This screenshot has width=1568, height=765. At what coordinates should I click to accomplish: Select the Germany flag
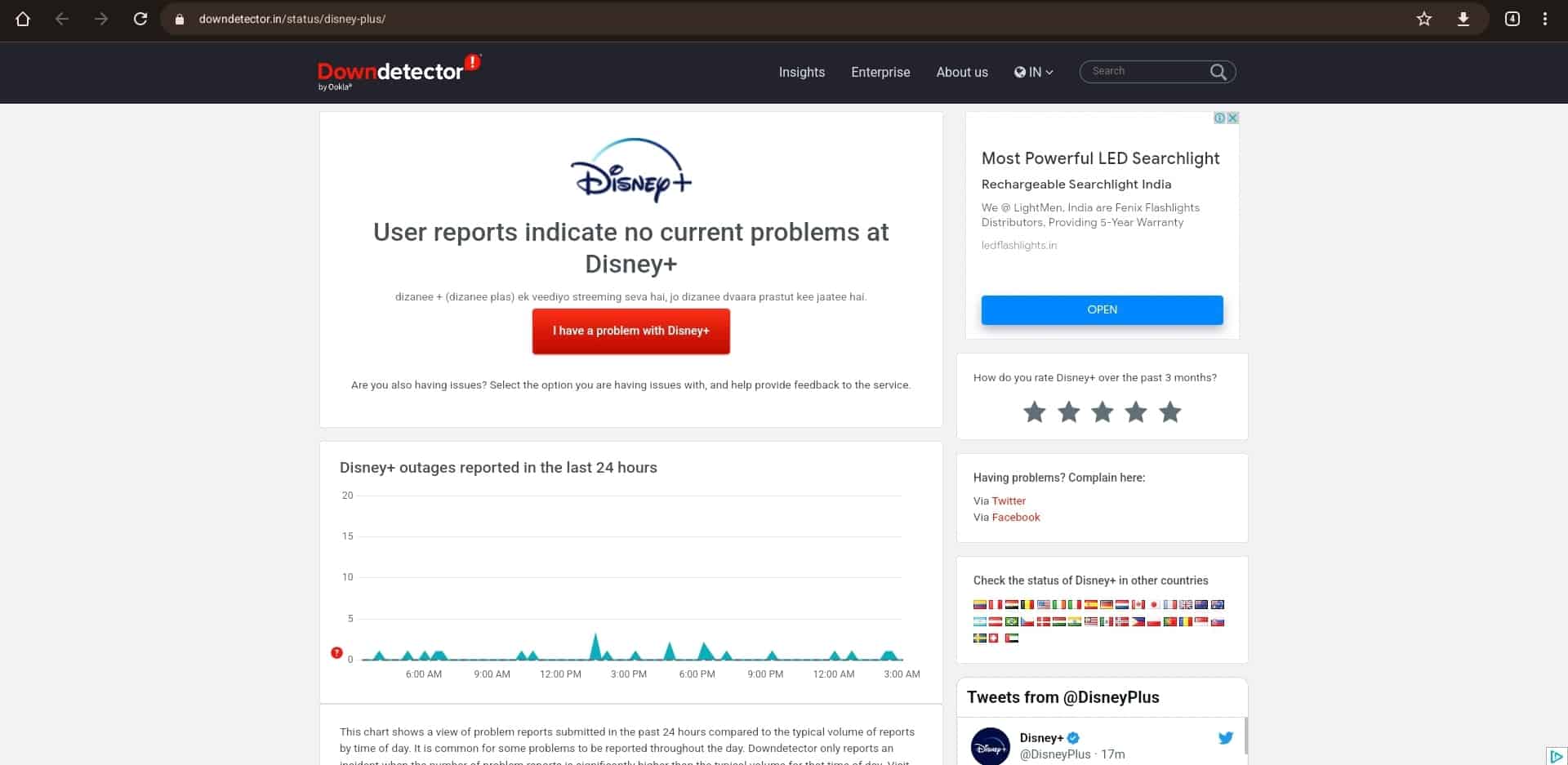[1107, 604]
